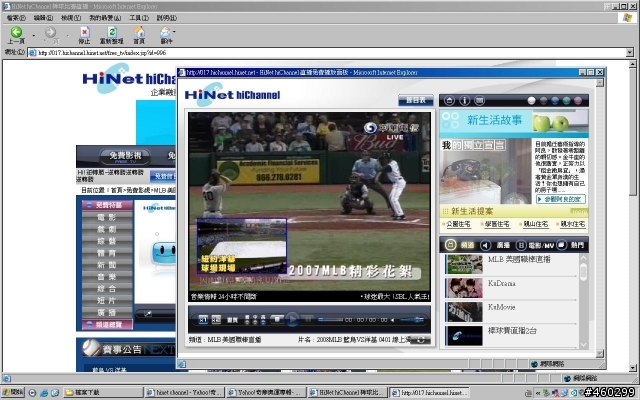Viewport: 640px width, 400px height.
Task: Click the info (i) icon in player side panel
Action: (x=464, y=100)
